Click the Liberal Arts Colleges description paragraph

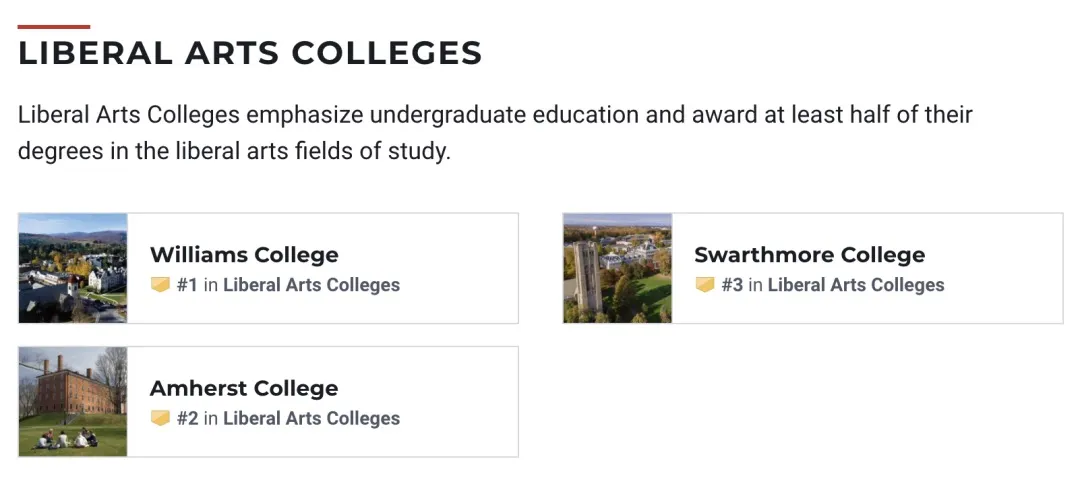tap(495, 133)
